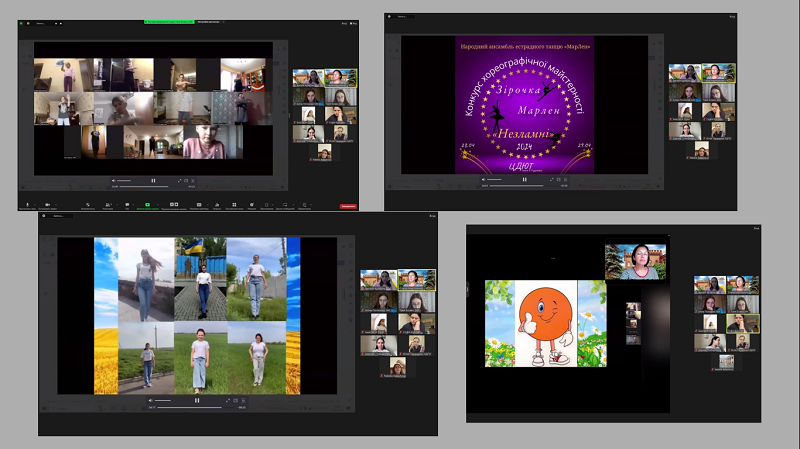Pause the outdoor girls collage video
The height and width of the screenshot is (449, 800).
point(196,400)
